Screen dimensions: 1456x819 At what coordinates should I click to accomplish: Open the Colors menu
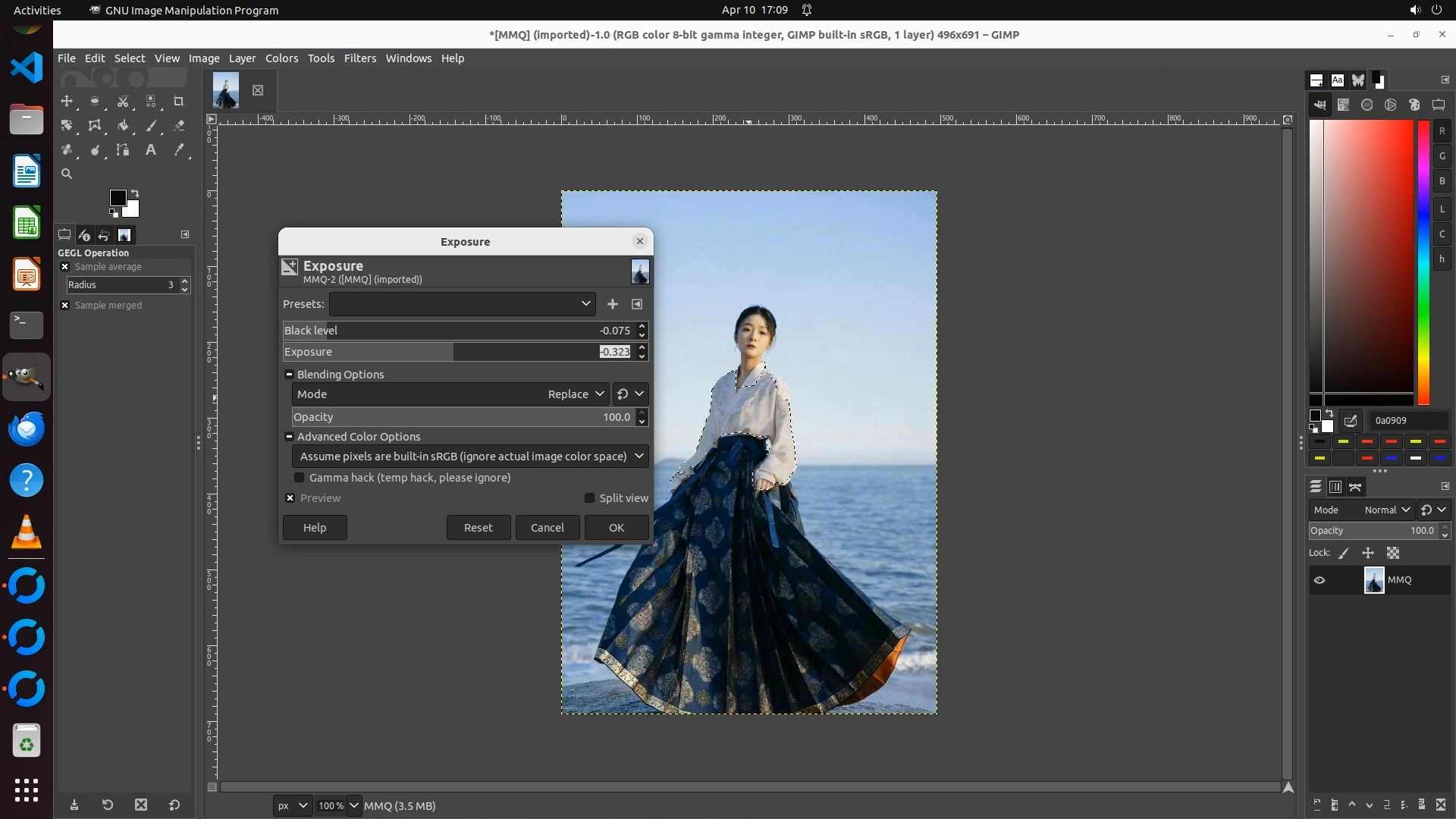tap(281, 58)
